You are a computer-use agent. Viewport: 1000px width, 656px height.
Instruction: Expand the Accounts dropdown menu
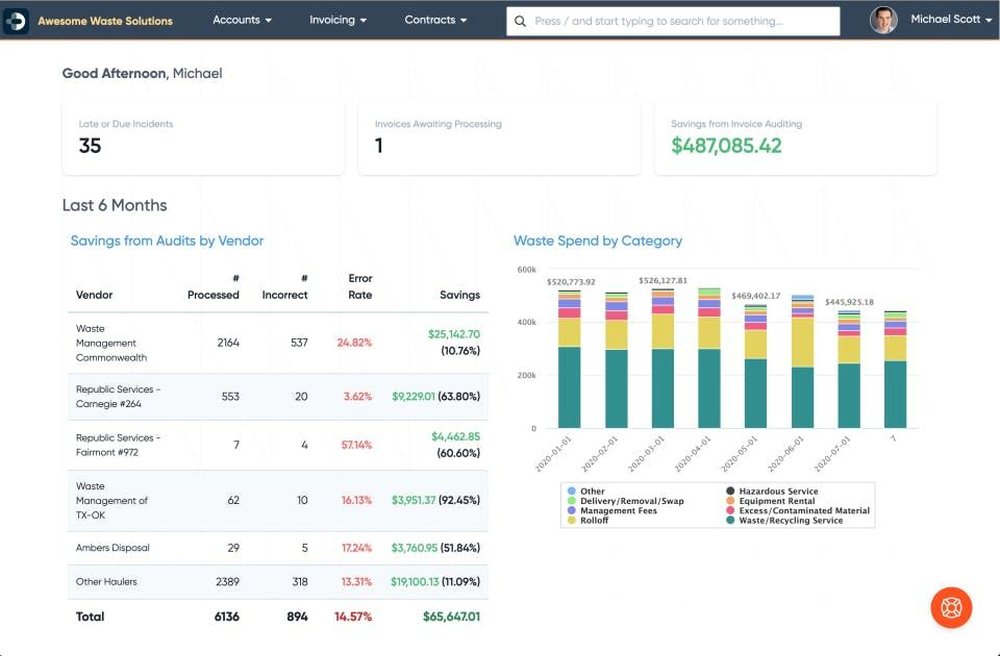242,20
